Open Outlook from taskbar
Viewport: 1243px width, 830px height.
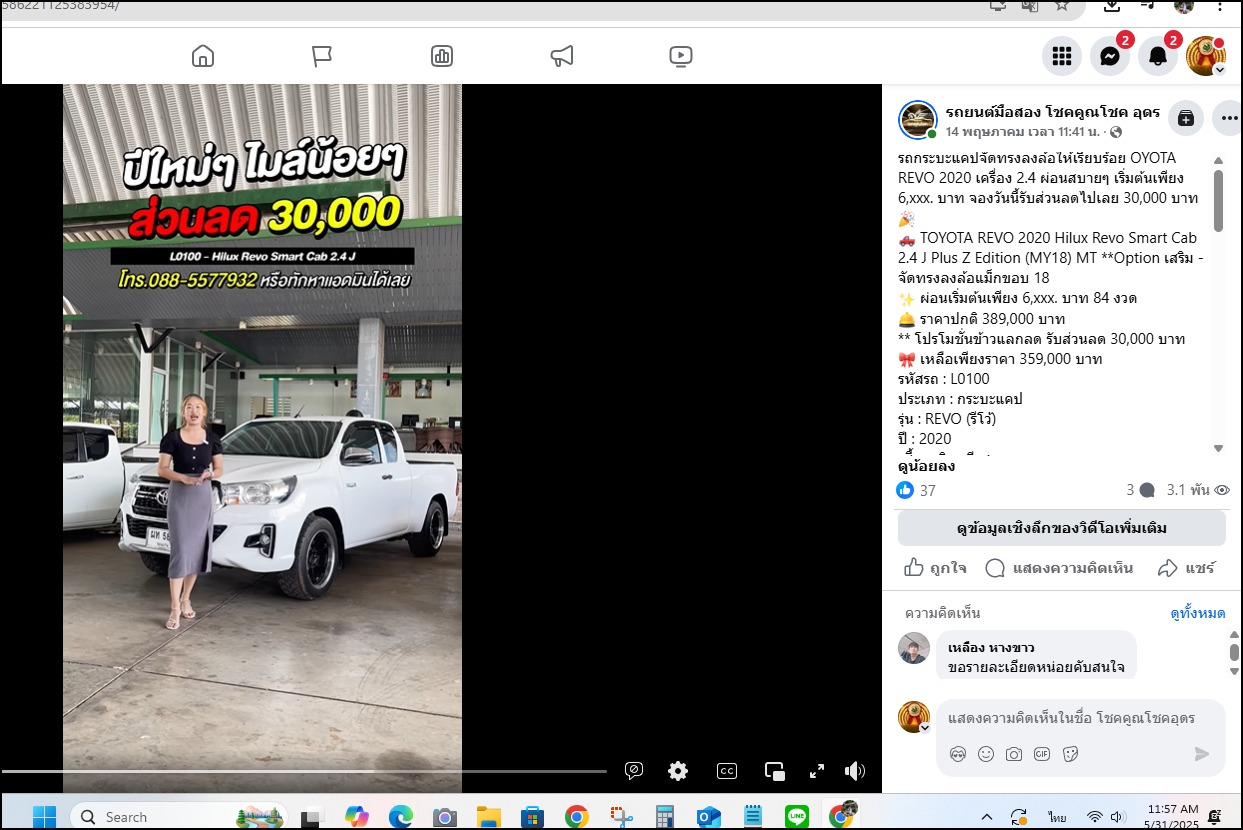pos(709,816)
